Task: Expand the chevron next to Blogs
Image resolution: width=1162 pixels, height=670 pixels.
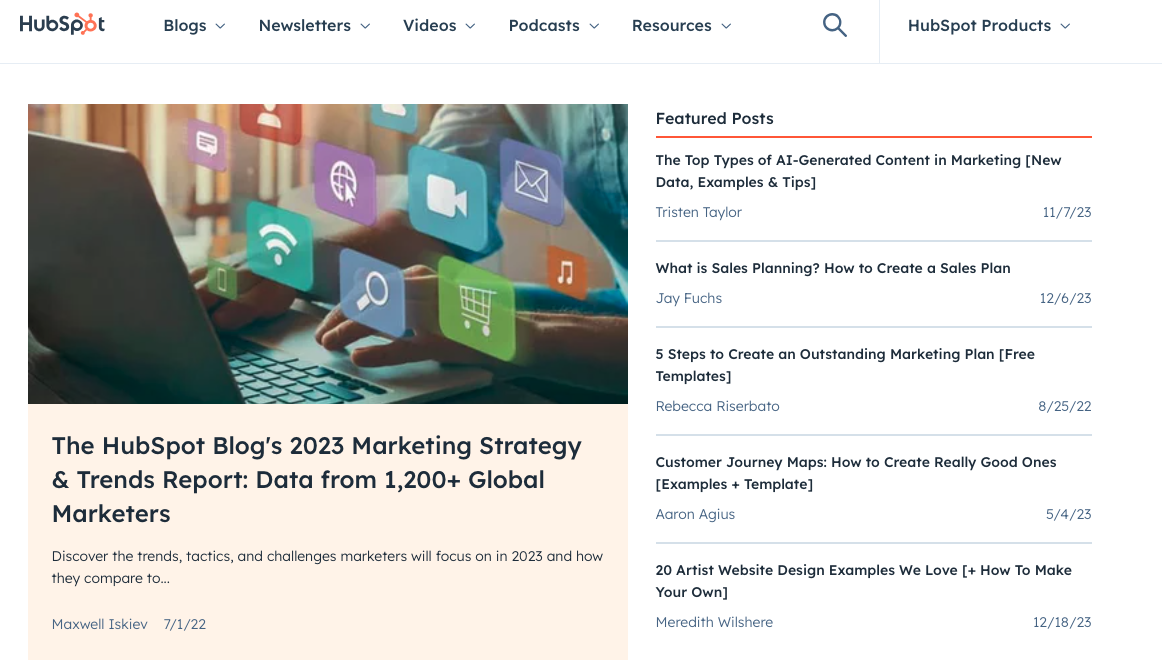Action: (x=220, y=27)
